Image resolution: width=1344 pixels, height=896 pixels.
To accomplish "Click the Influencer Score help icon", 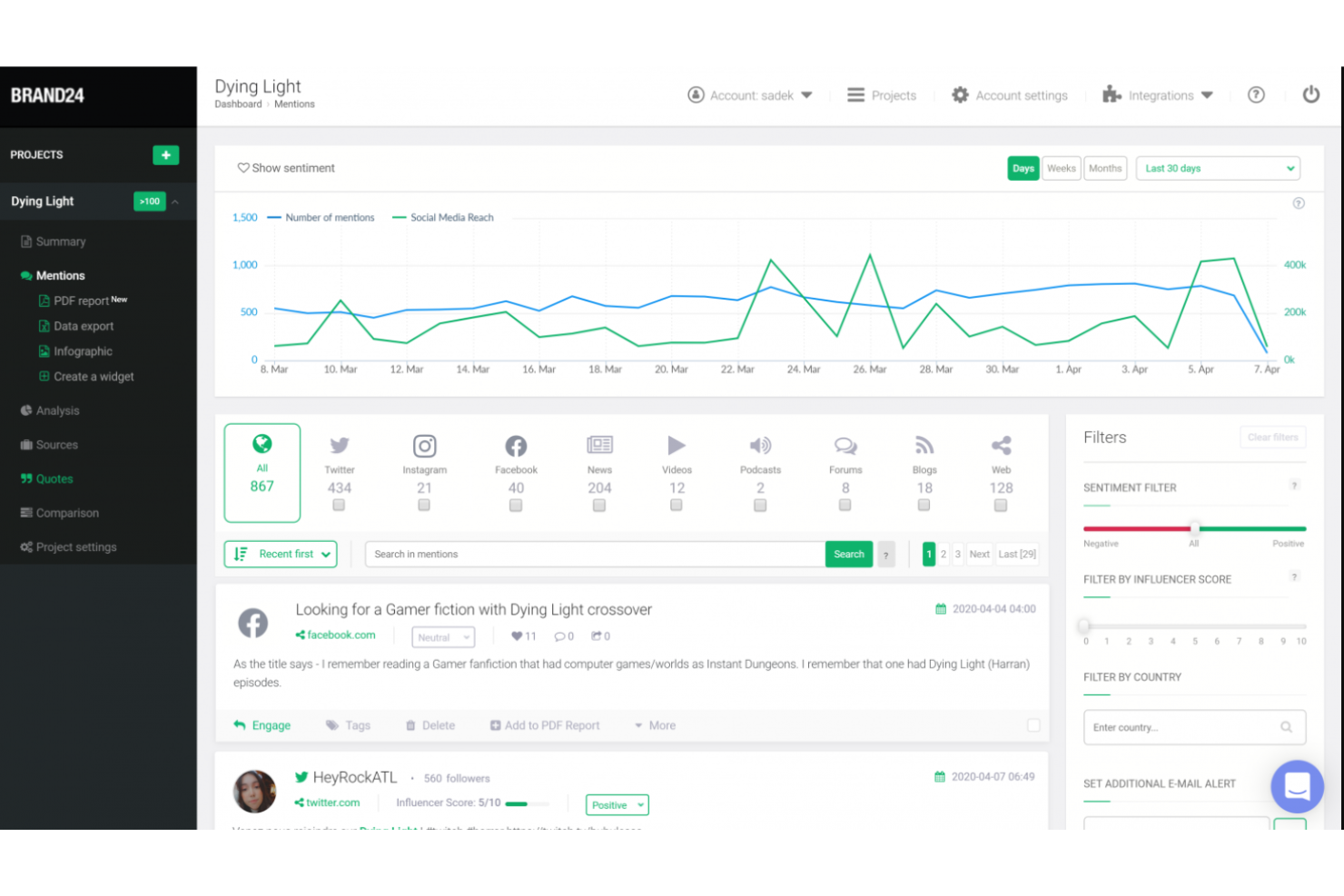I will (x=1295, y=576).
